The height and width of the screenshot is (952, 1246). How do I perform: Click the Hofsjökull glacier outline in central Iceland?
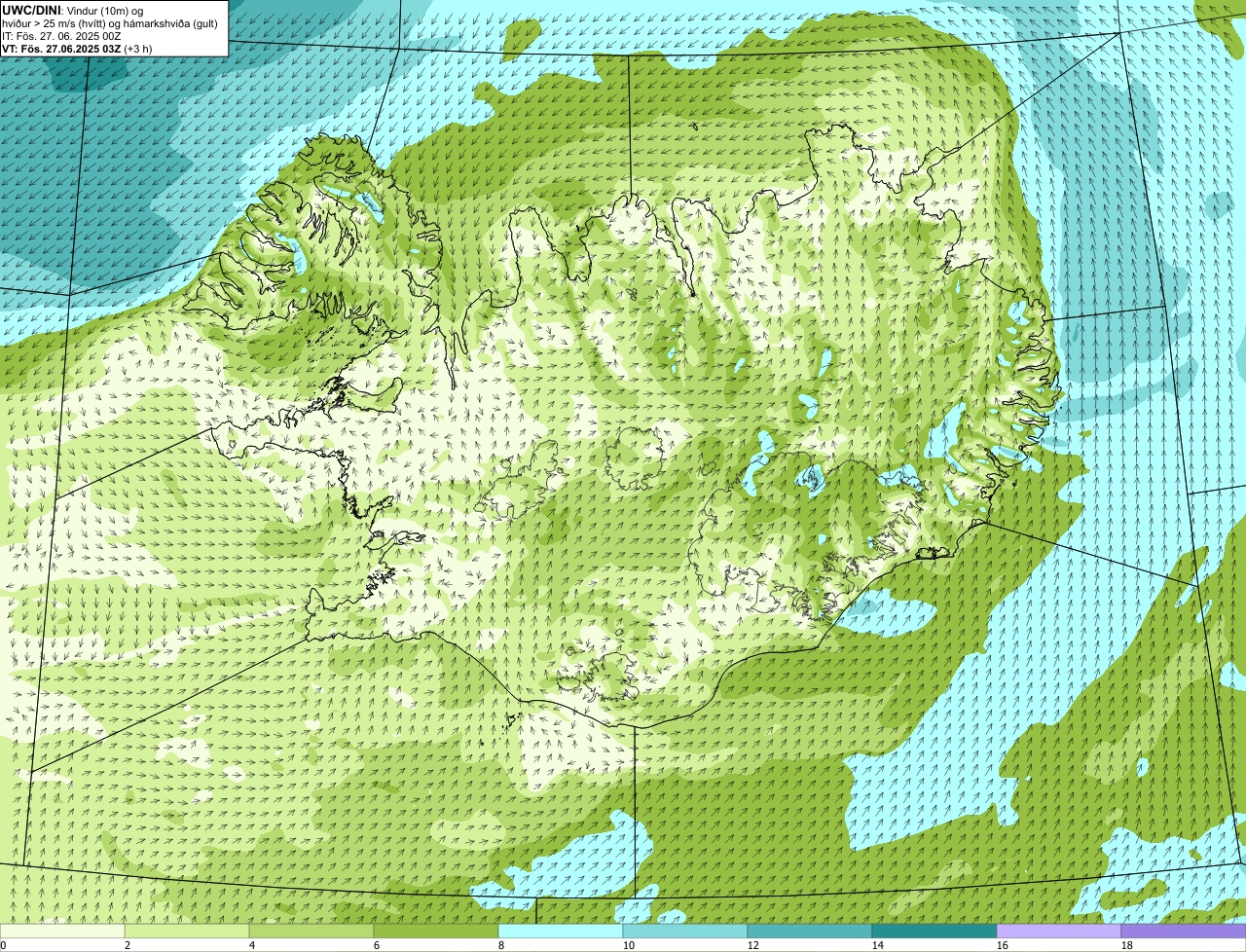[x=635, y=458]
